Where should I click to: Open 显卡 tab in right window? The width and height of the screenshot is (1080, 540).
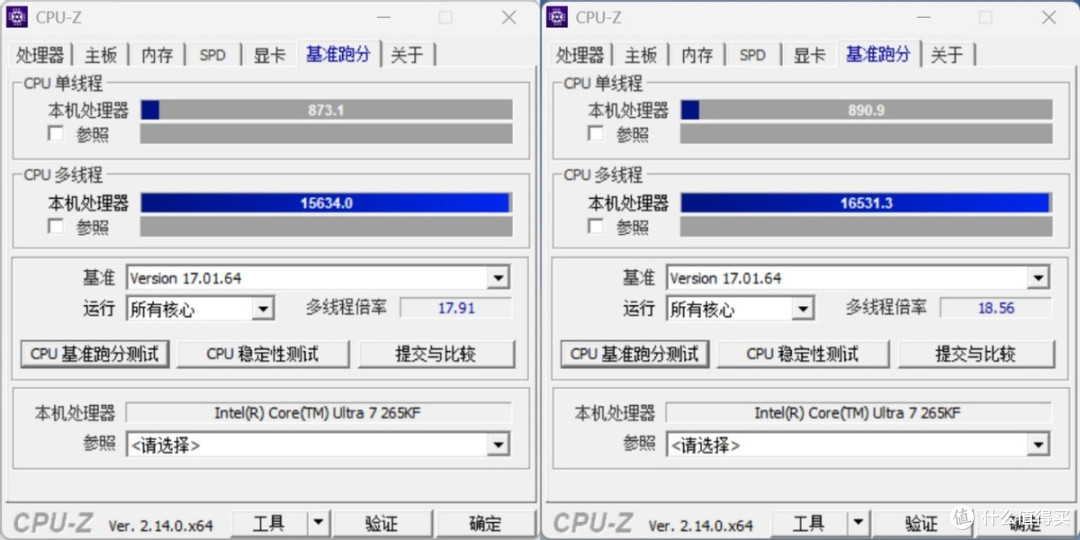click(x=809, y=55)
